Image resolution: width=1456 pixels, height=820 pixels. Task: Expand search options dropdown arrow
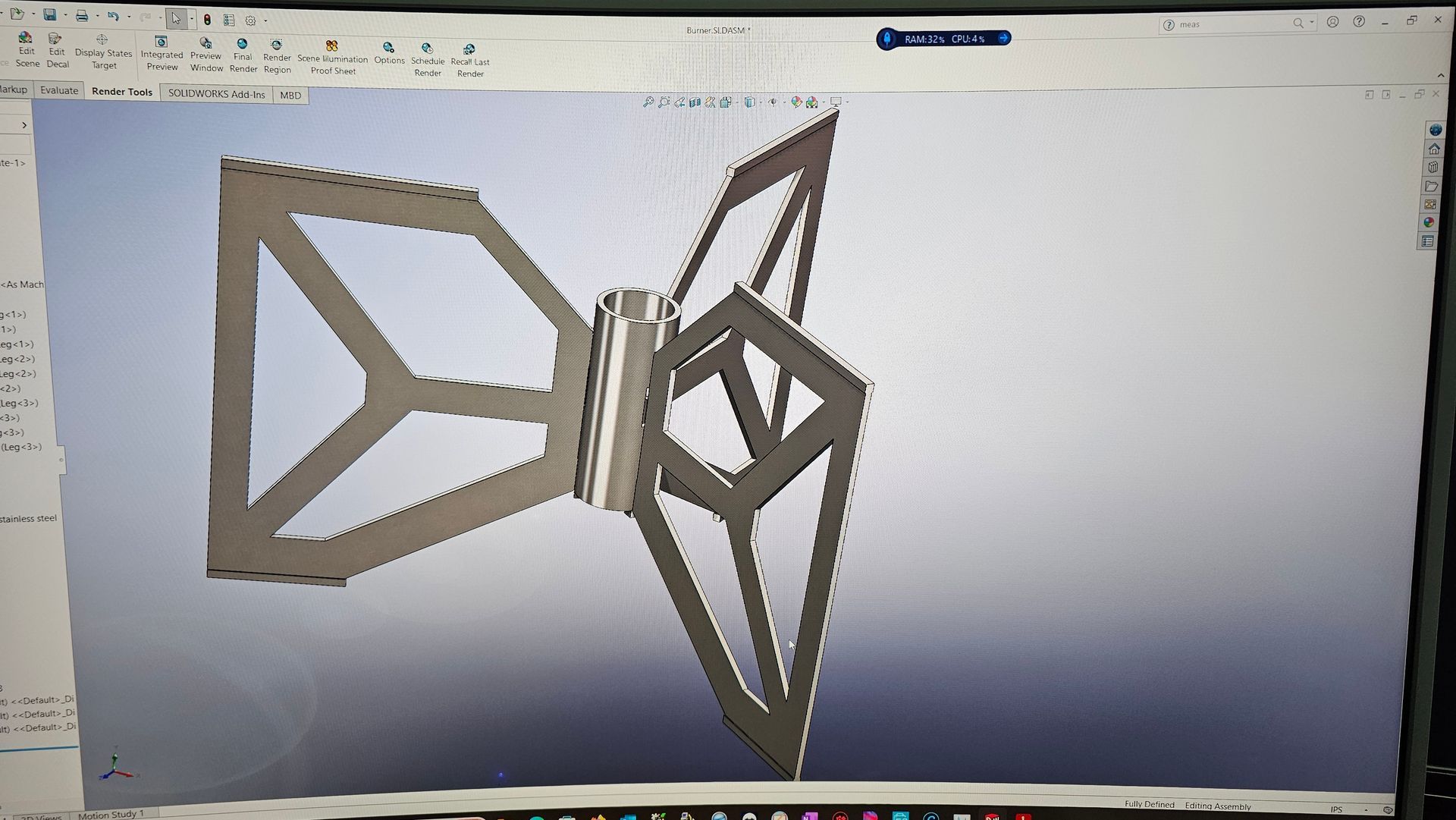tap(1312, 23)
